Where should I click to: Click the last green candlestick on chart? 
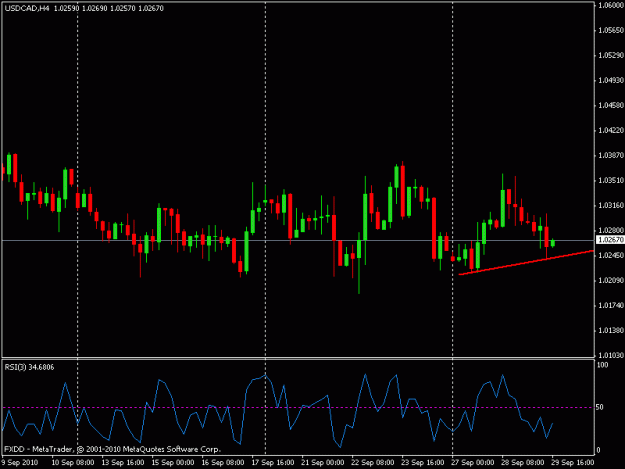tap(552, 243)
